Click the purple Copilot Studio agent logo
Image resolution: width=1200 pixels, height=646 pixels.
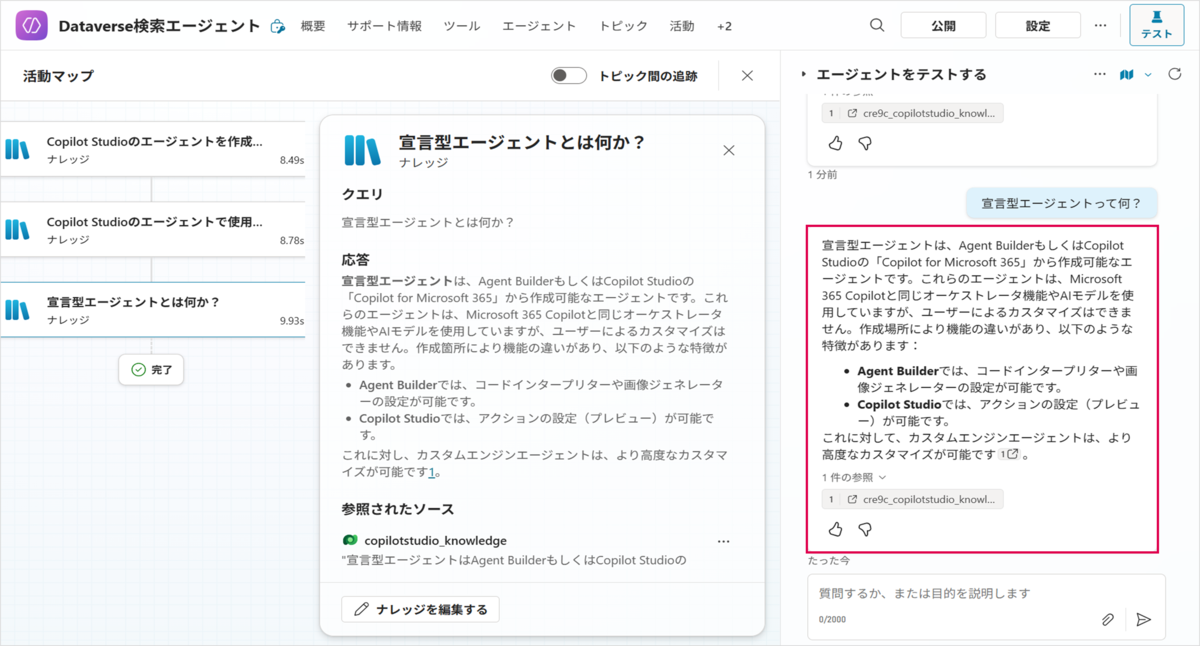click(x=32, y=25)
